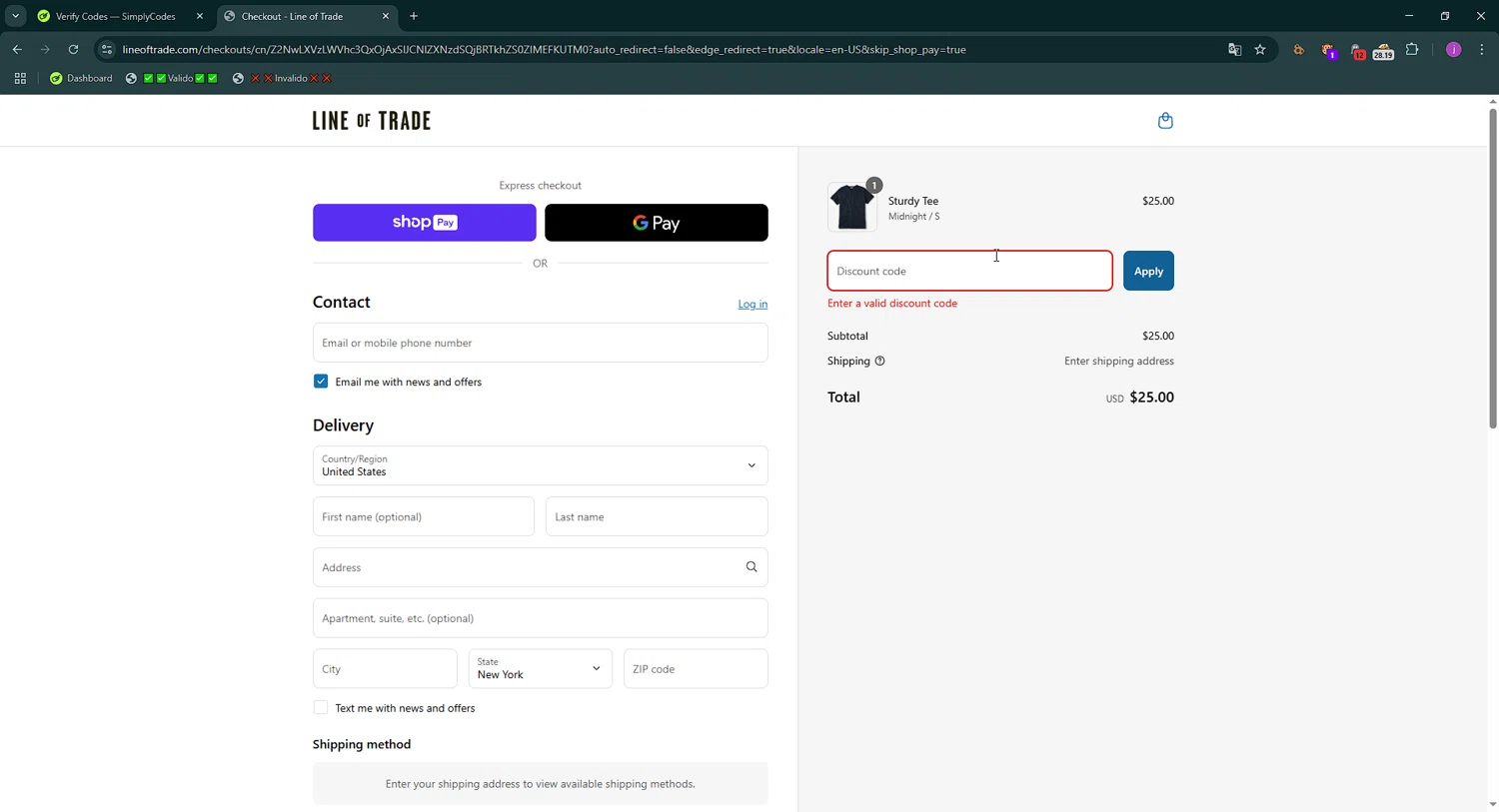Pay with G Pay button
The height and width of the screenshot is (812, 1499).
[656, 223]
